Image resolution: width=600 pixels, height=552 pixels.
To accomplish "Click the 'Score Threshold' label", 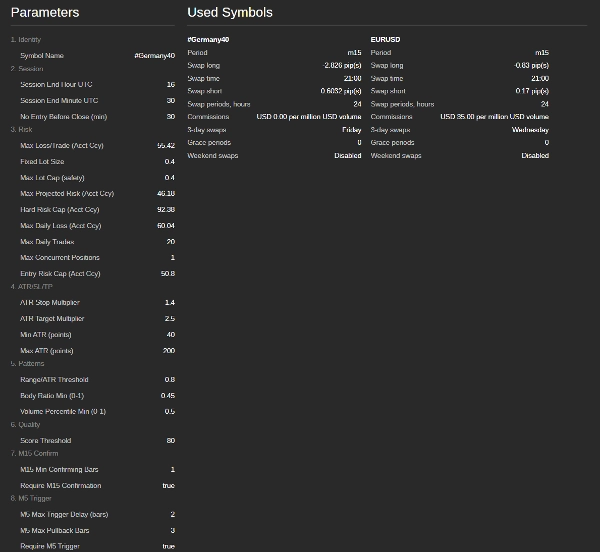I will click(x=46, y=441).
